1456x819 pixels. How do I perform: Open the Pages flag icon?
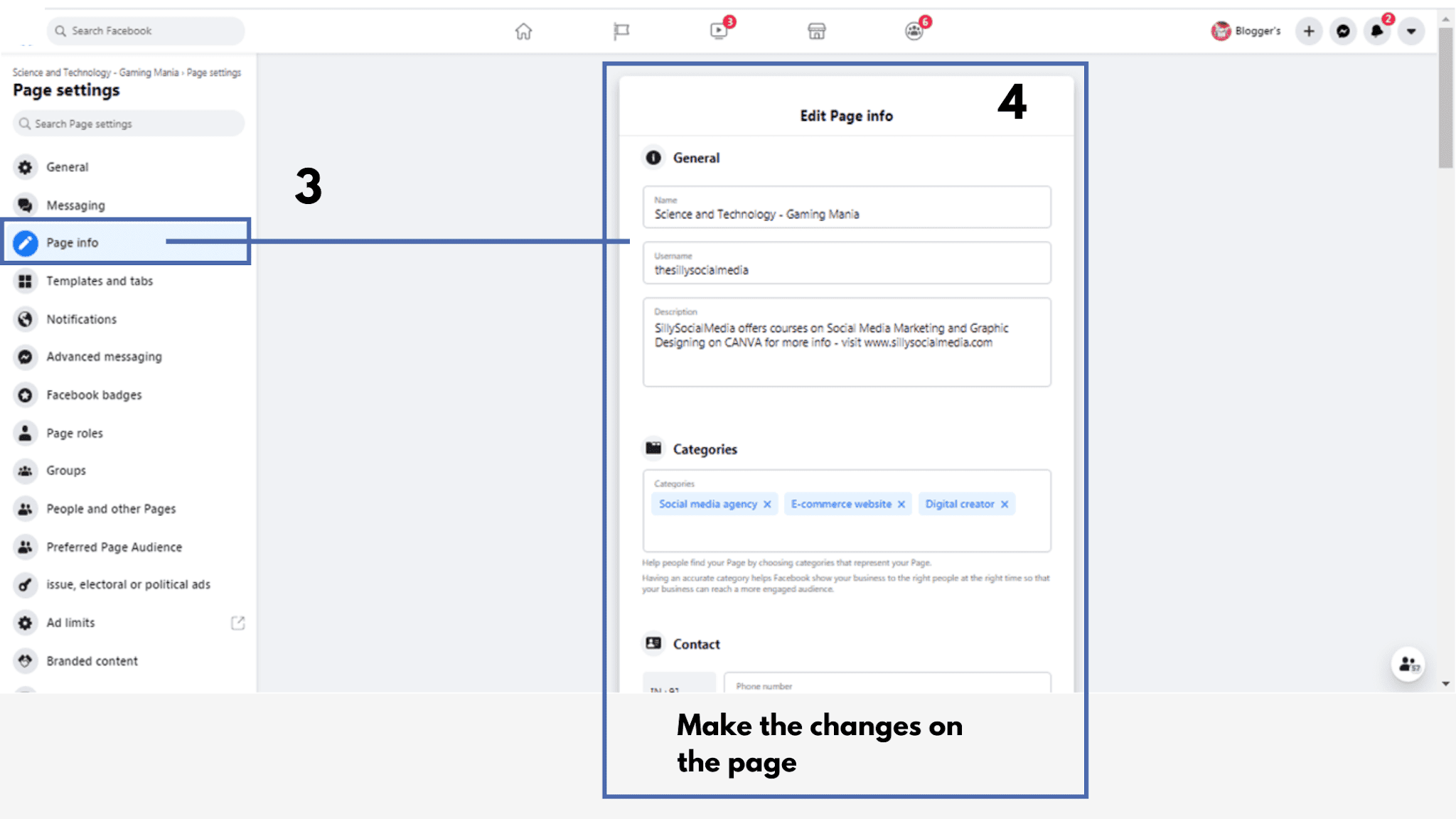tap(620, 31)
